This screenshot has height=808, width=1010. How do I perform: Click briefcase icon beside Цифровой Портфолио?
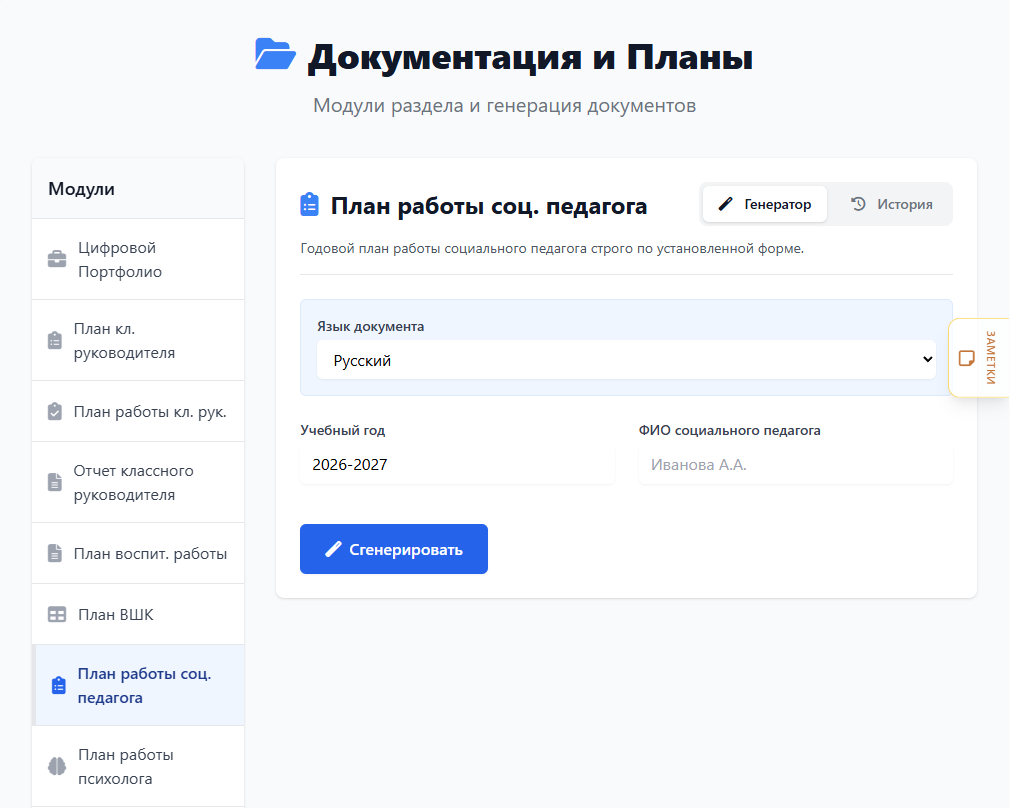coord(57,259)
